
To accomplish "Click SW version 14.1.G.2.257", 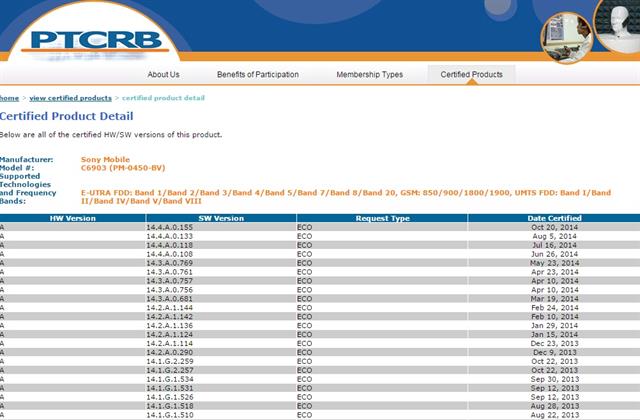I will coord(170,371).
